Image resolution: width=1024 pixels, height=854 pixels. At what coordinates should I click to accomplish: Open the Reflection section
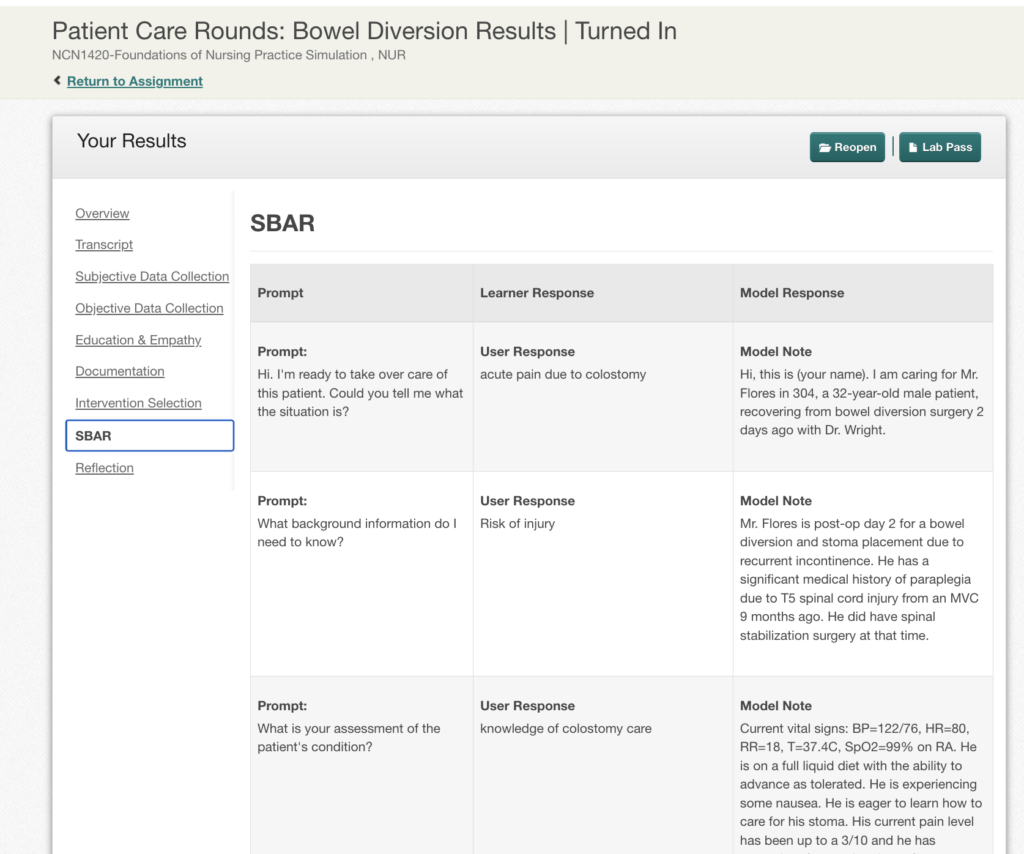(x=104, y=468)
